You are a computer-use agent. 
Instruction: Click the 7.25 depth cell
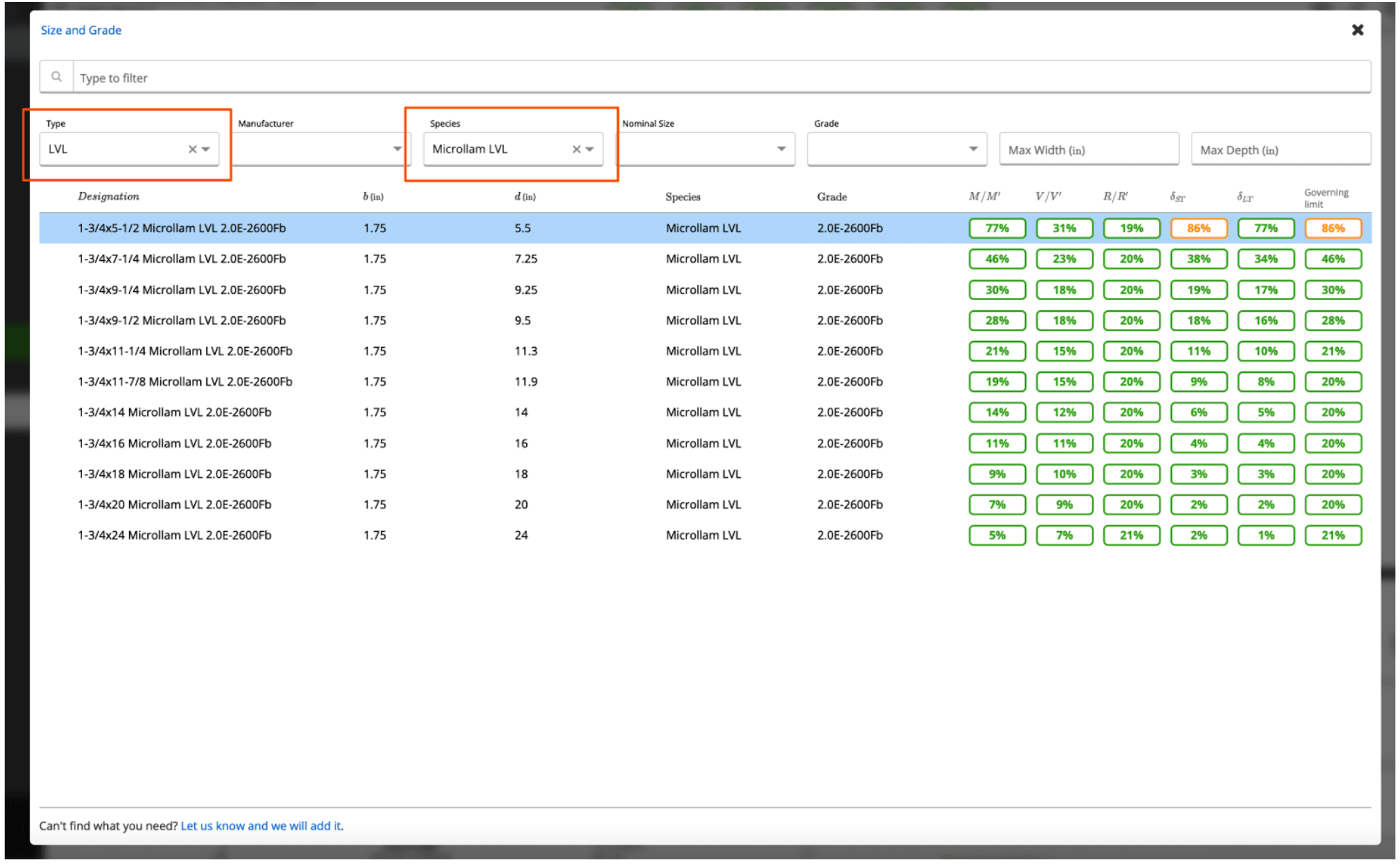[526, 259]
